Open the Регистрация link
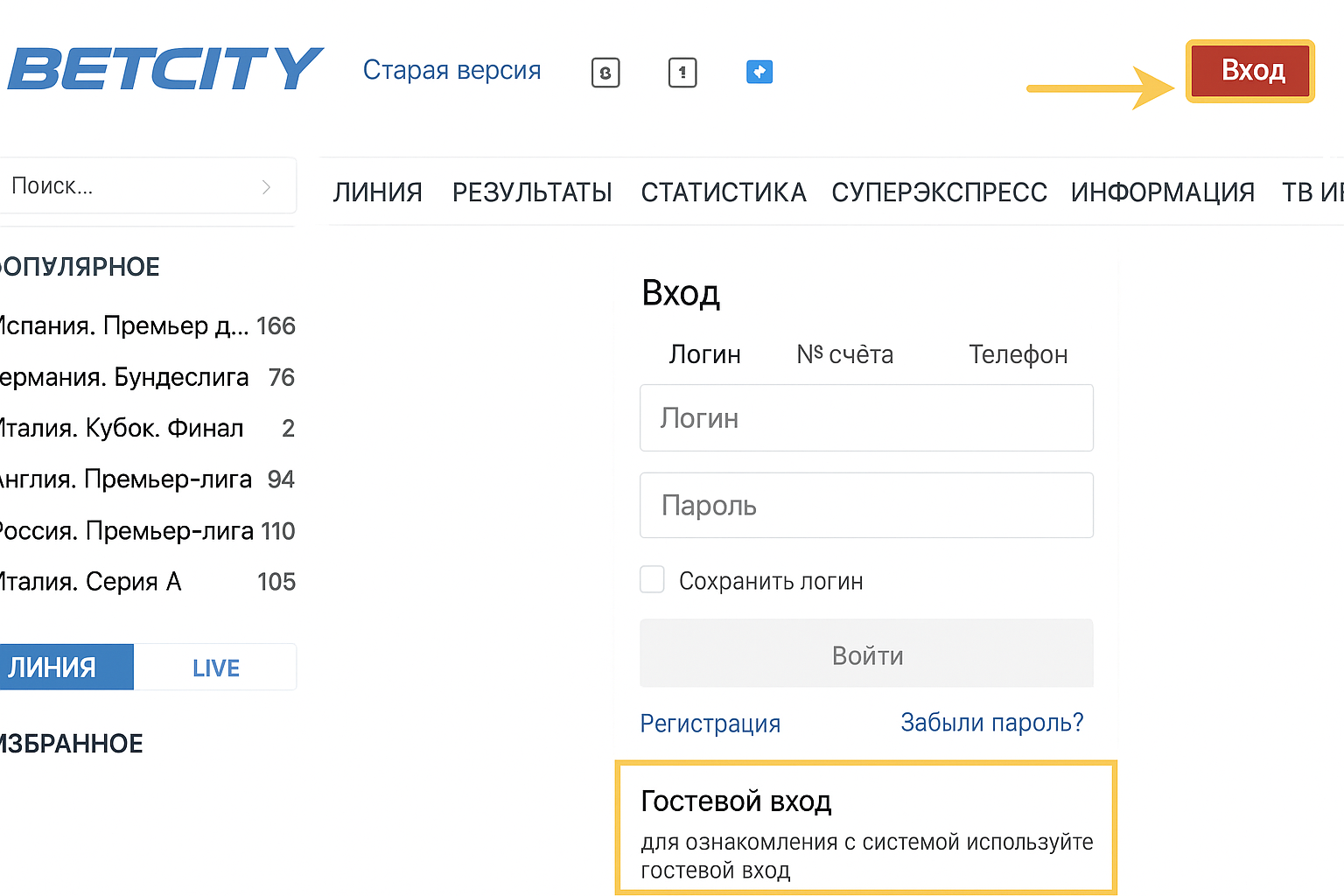Image resolution: width=1344 pixels, height=896 pixels. 710,723
